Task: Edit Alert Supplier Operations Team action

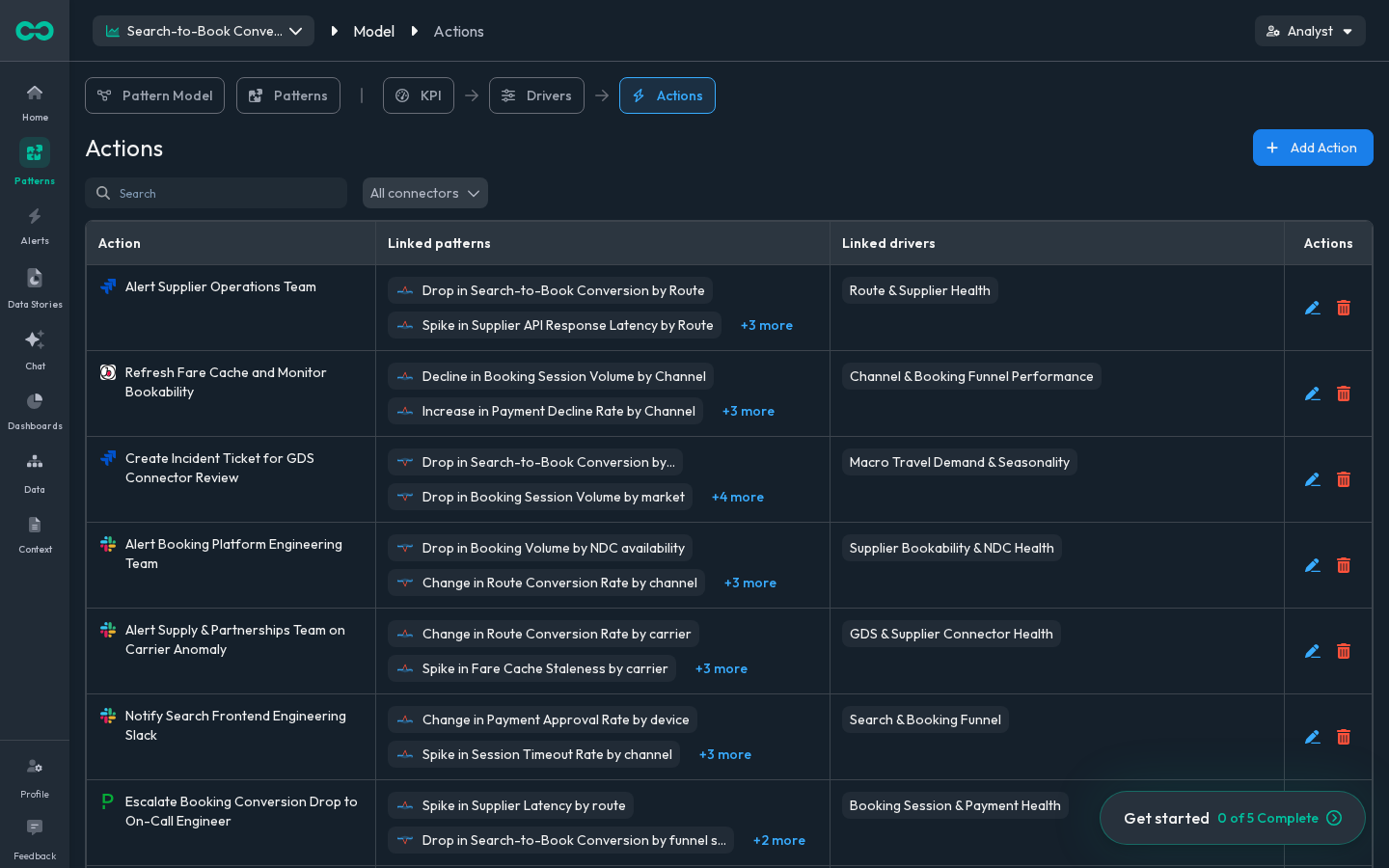Action: point(1313,308)
